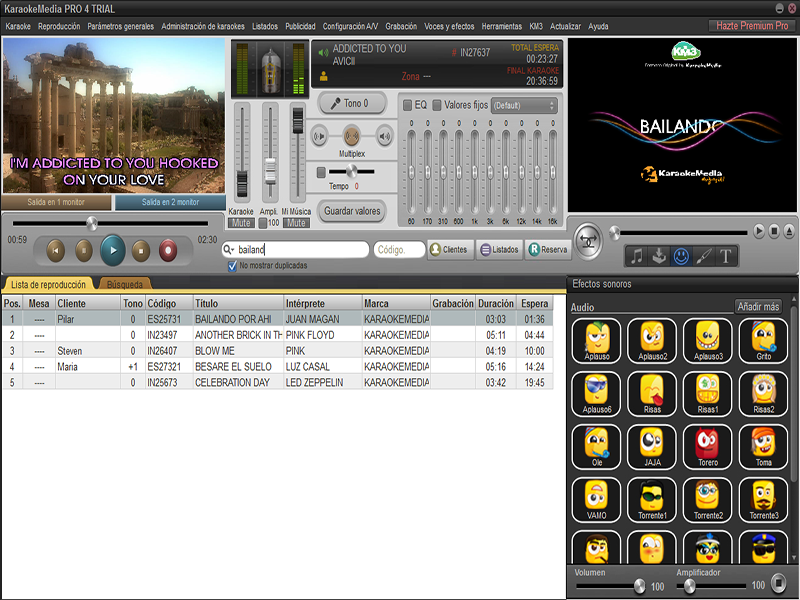This screenshot has width=800, height=600.
Task: Select the BLOW ME playlist row
Action: coord(278,351)
